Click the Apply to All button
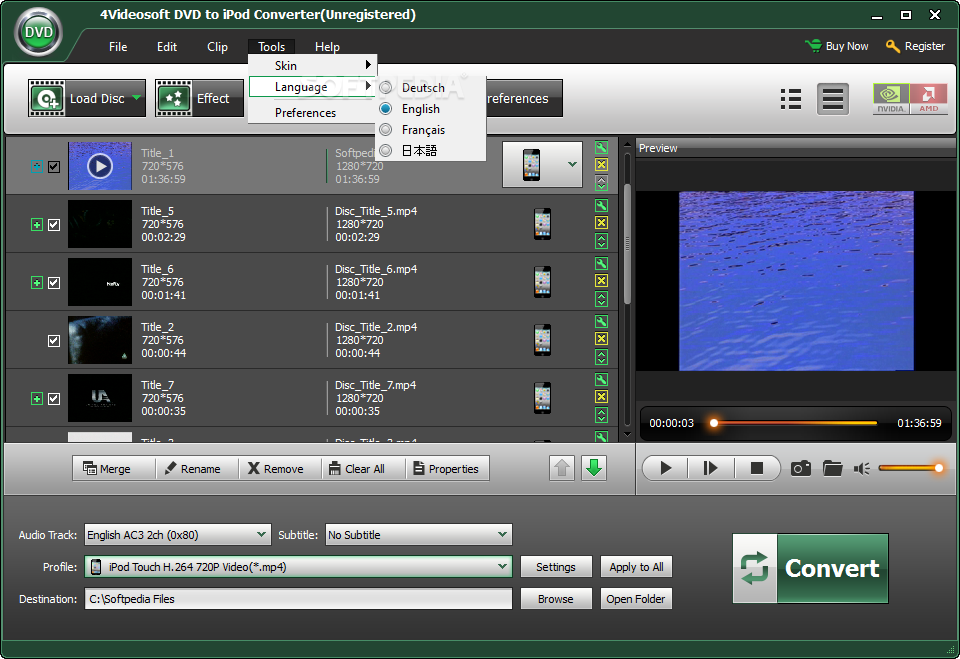 636,567
